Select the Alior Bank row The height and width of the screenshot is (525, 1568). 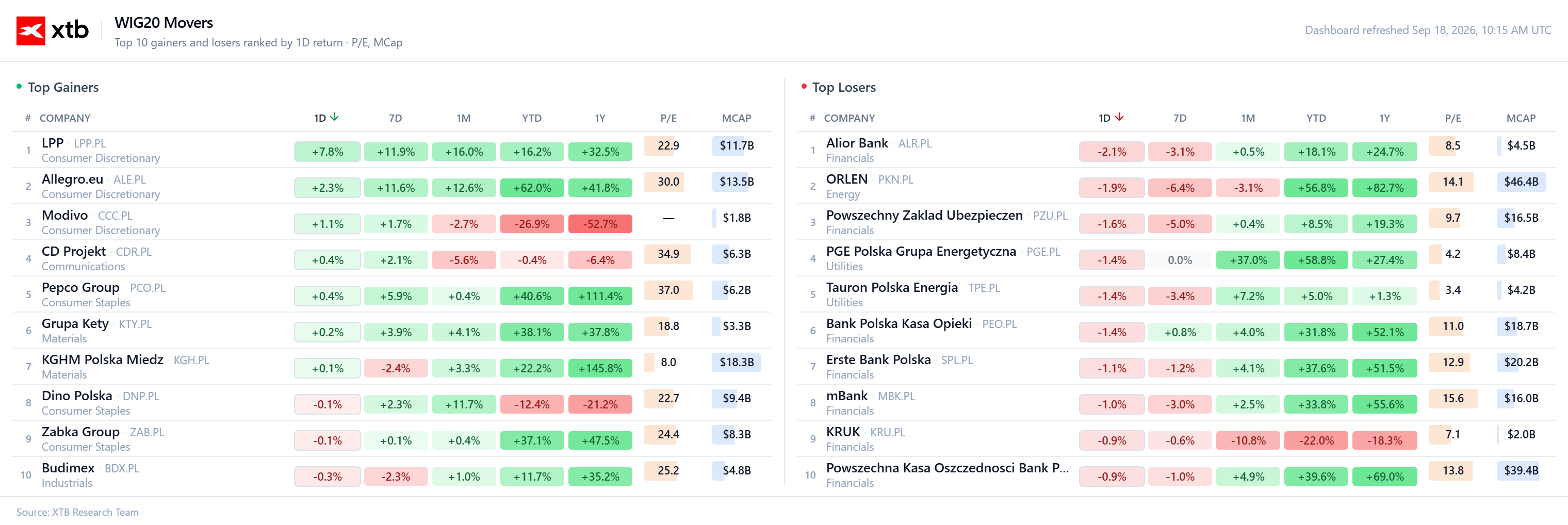[x=1176, y=150]
